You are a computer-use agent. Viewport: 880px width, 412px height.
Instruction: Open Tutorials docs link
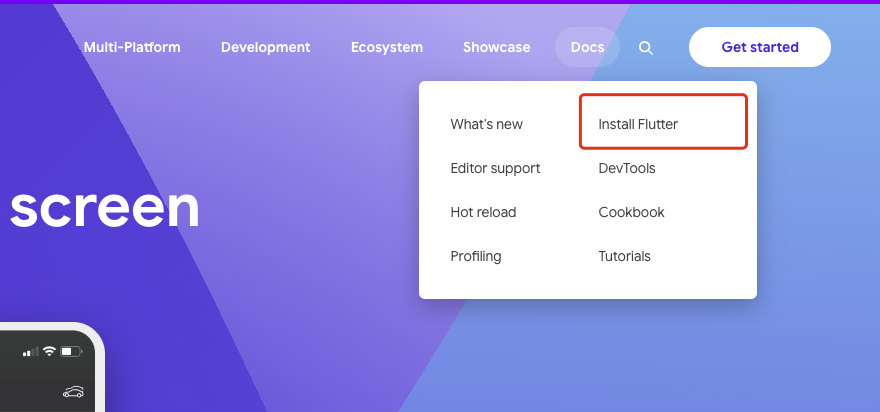pyautogui.click(x=625, y=257)
